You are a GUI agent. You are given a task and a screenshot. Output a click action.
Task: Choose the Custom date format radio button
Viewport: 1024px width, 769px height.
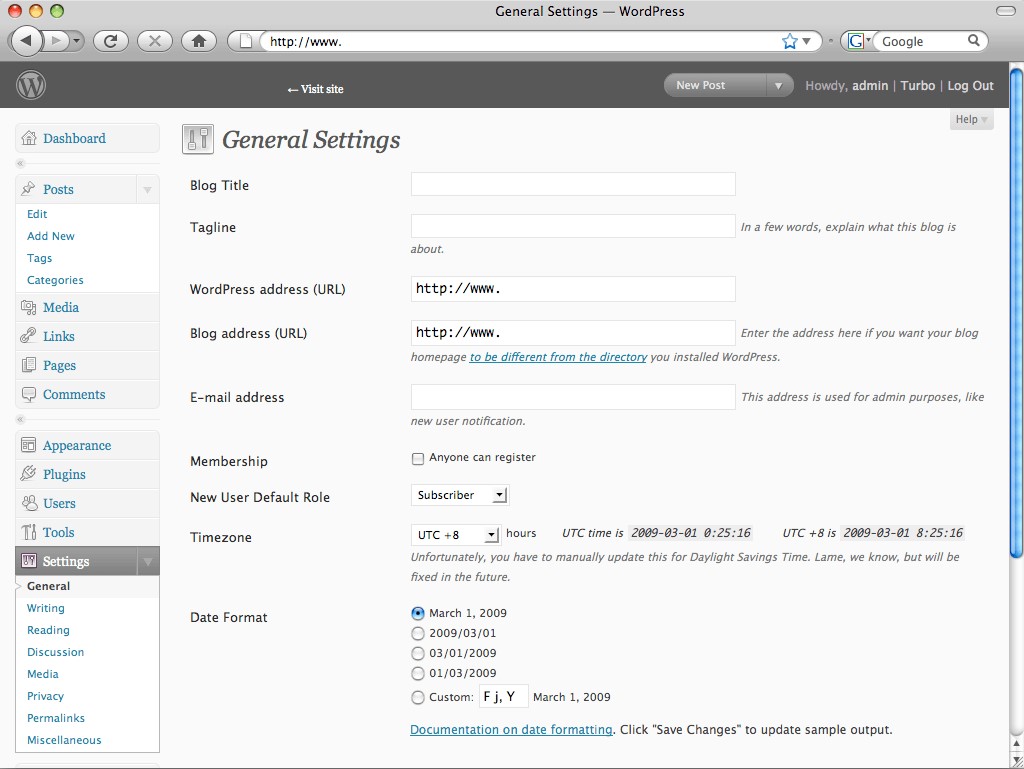418,697
